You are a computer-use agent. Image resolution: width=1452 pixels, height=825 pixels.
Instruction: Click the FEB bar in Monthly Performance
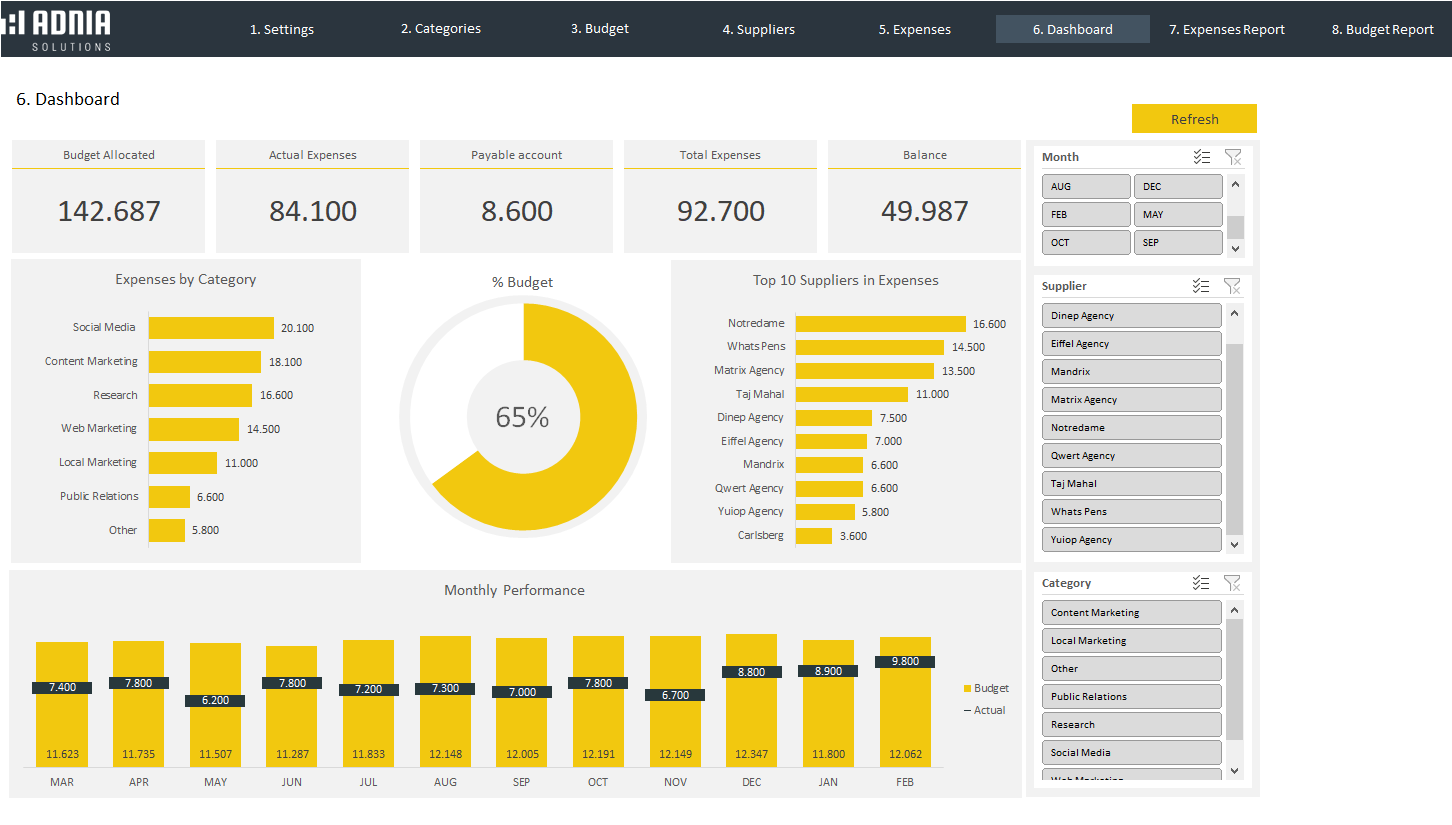[x=905, y=710]
